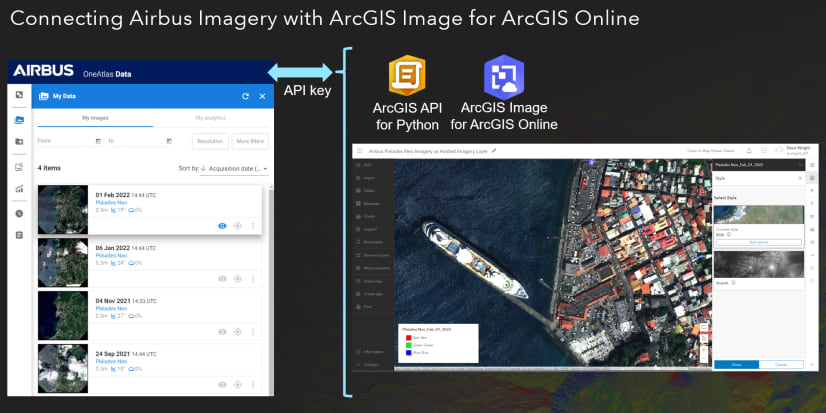Click the locate target icon for 01 Feb 2022
Image resolution: width=826 pixels, height=413 pixels.
238,226
